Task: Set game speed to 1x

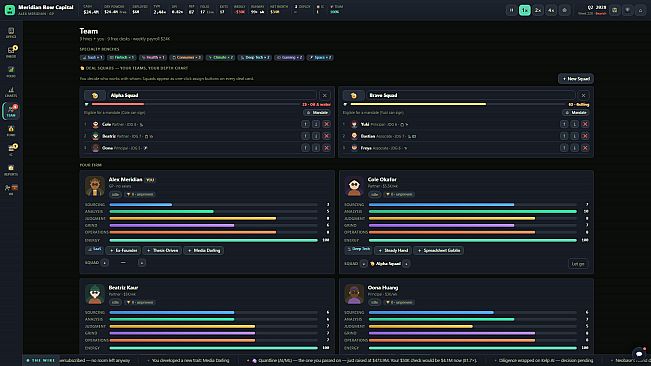Action: click(525, 10)
